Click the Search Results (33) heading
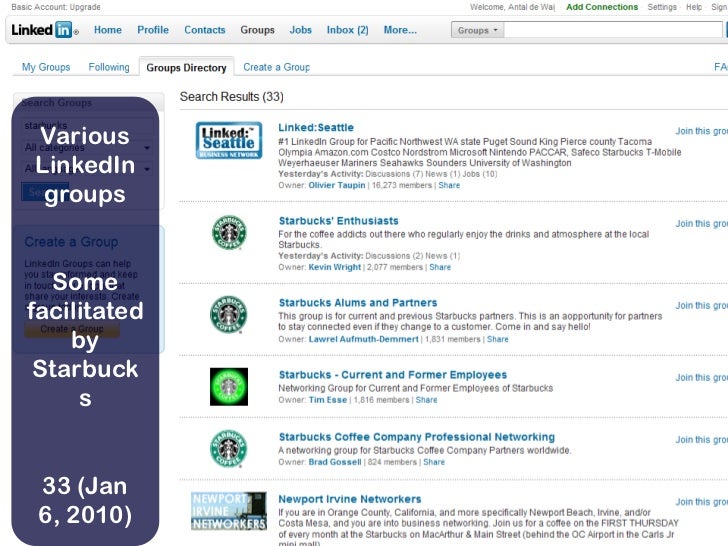 pyautogui.click(x=232, y=97)
